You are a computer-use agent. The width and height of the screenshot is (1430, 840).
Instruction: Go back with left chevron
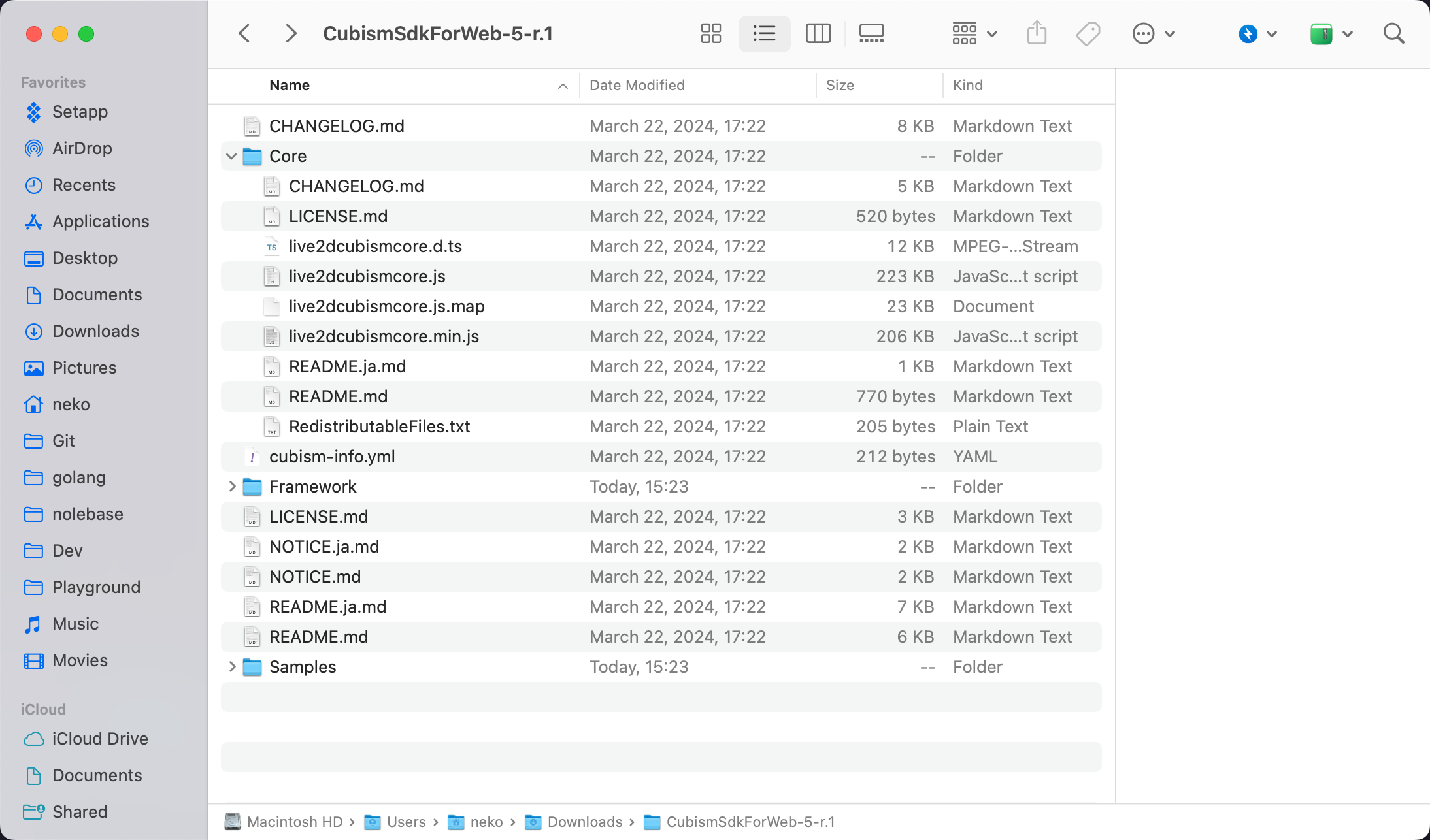pos(244,33)
